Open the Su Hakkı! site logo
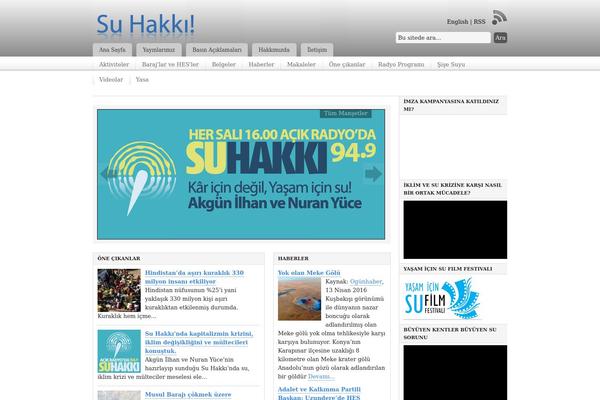This screenshot has width=600, height=400. [145, 24]
